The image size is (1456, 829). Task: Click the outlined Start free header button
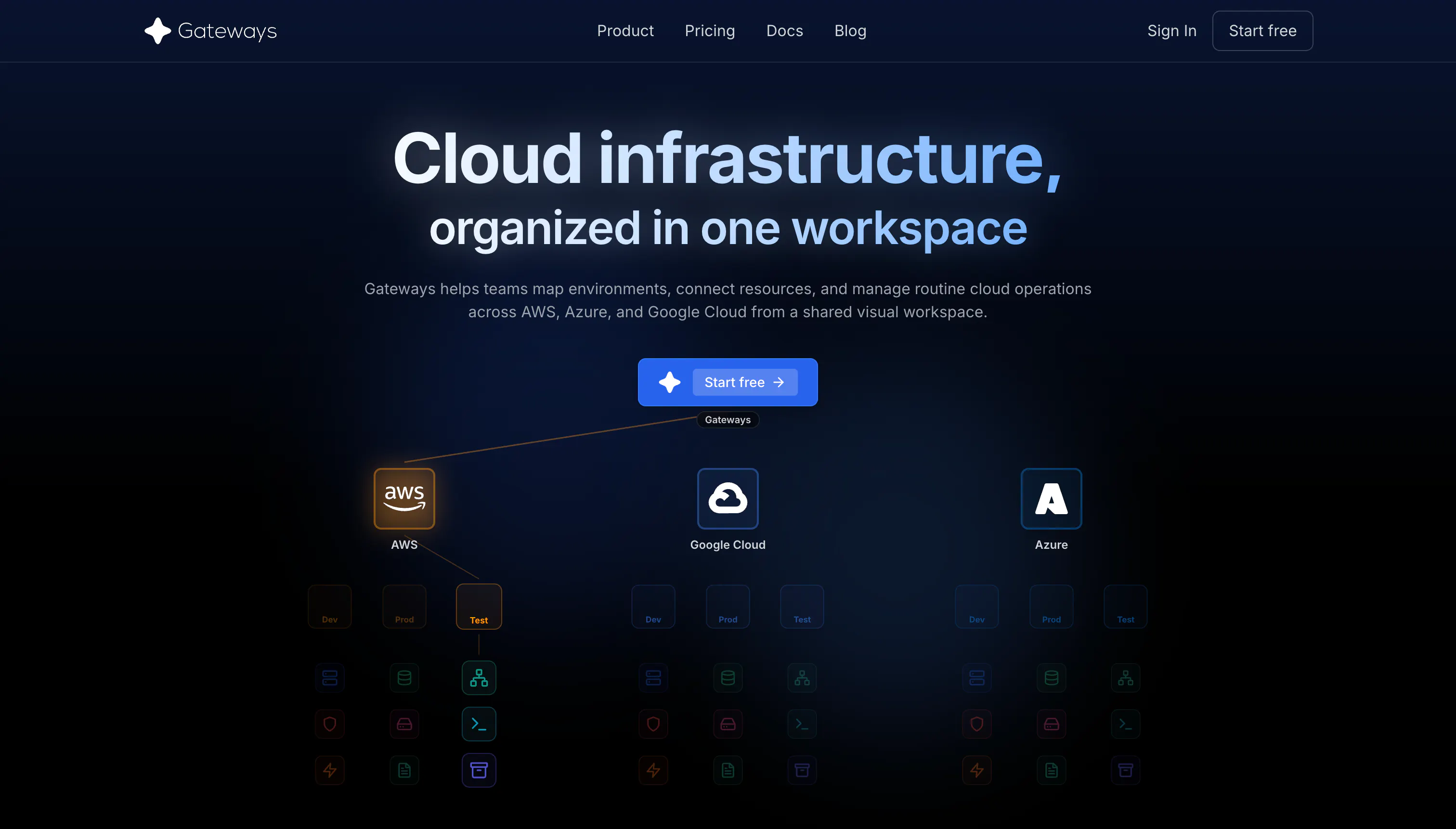[x=1262, y=31]
